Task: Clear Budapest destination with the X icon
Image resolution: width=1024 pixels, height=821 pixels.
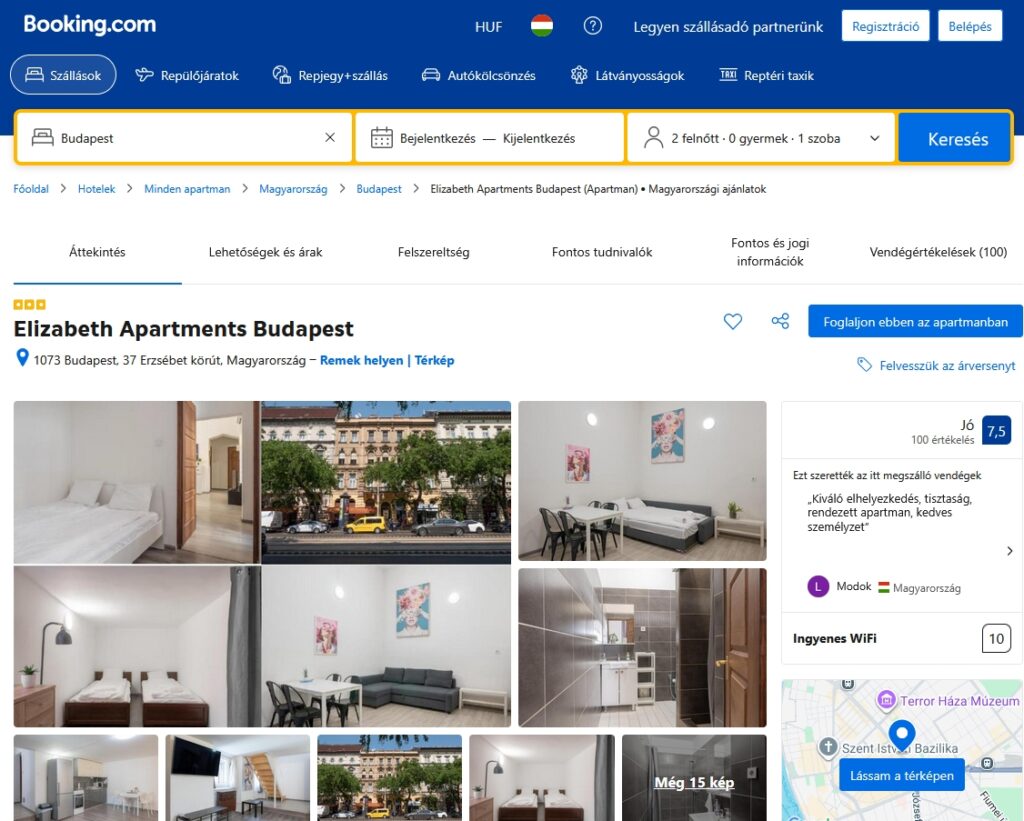Action: [x=330, y=138]
